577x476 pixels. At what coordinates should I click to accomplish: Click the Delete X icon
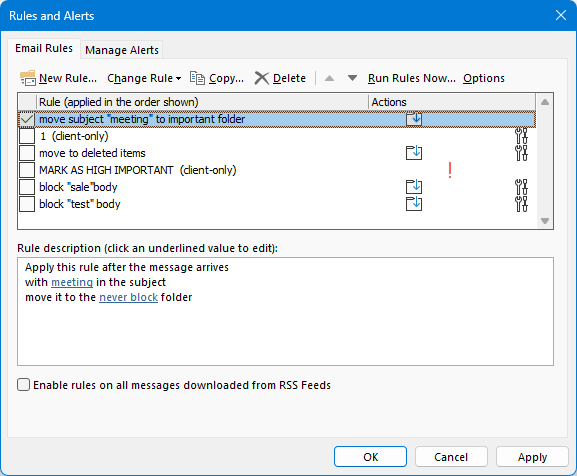(x=262, y=78)
